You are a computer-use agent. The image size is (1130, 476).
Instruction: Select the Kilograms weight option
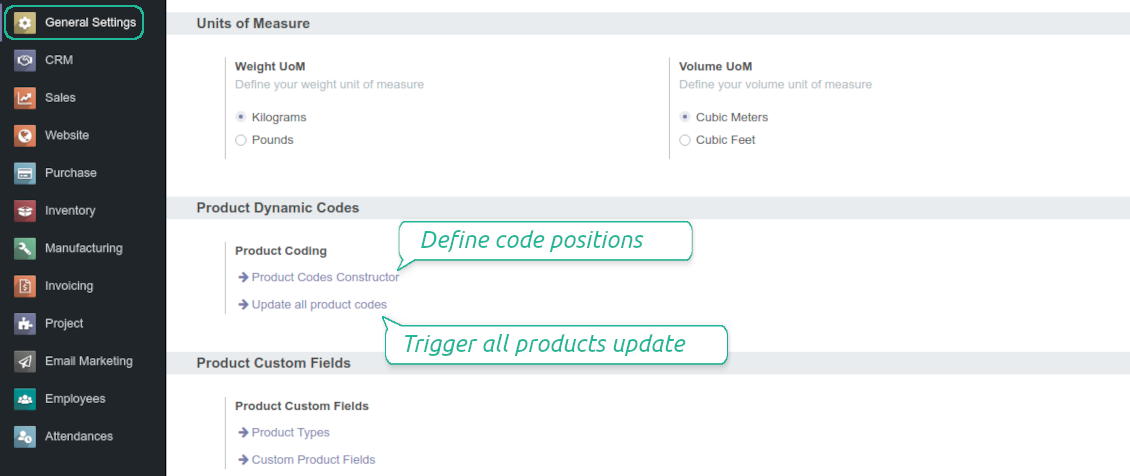241,117
